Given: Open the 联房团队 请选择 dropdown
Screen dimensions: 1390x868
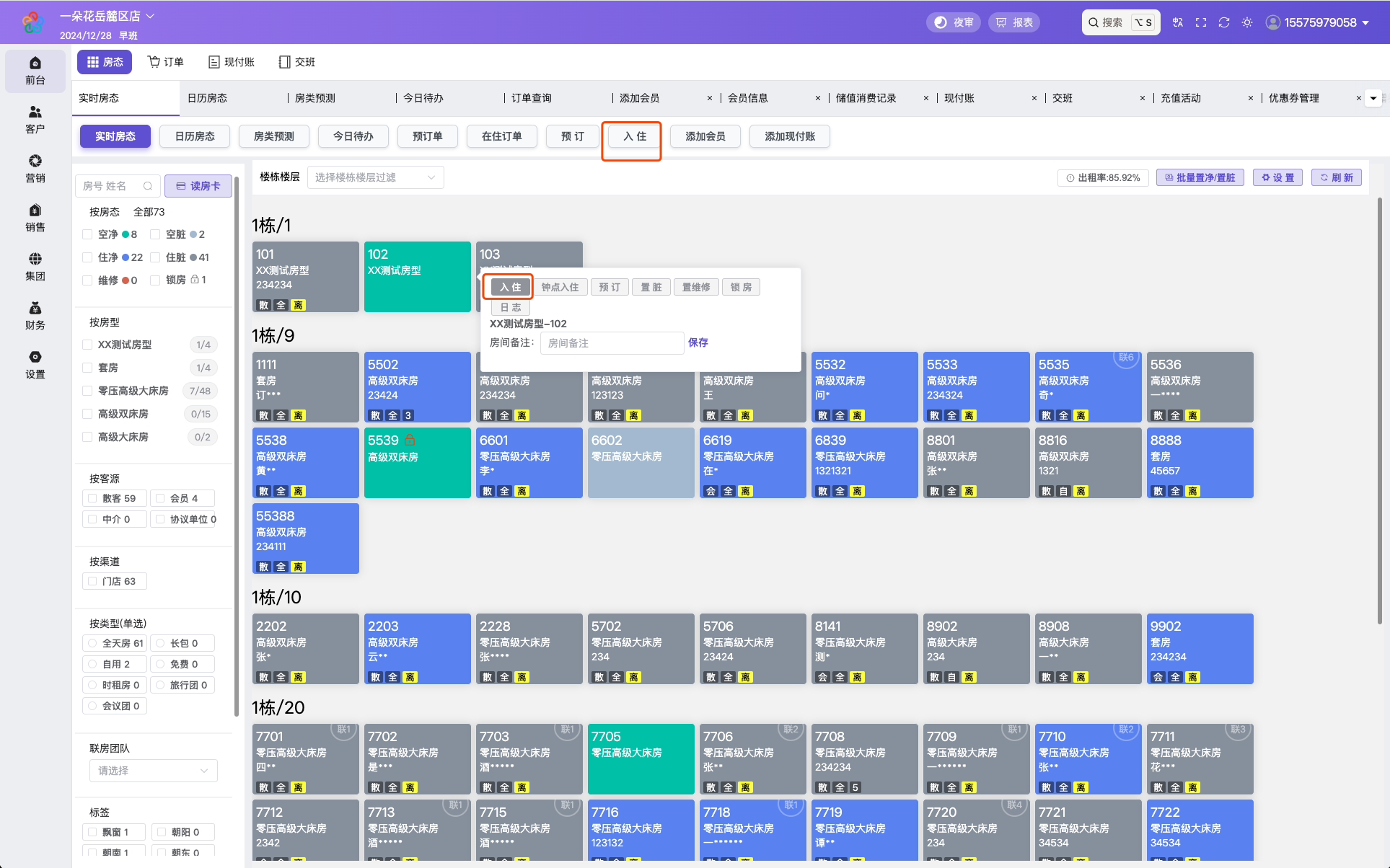Looking at the screenshot, I should [x=154, y=771].
